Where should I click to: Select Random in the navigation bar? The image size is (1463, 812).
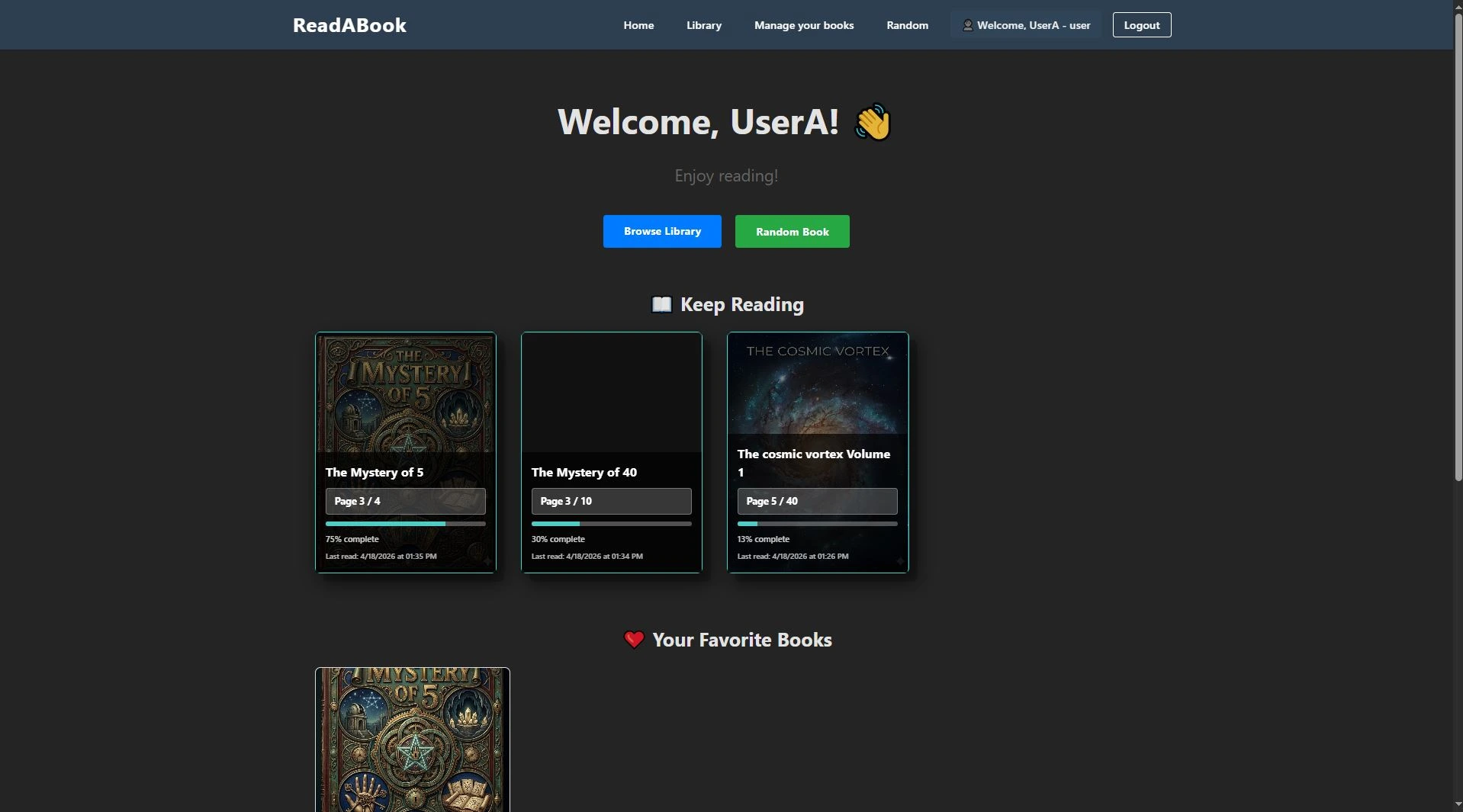[907, 25]
